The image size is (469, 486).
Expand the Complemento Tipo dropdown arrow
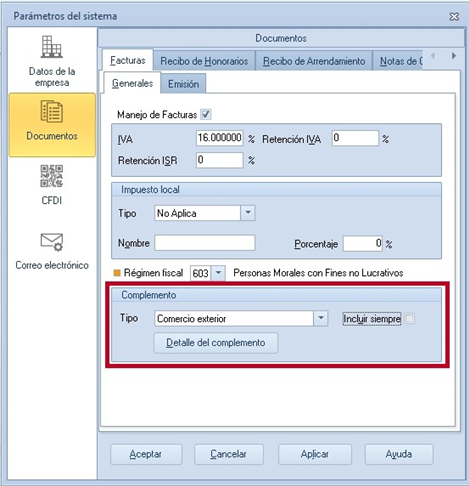pos(321,318)
